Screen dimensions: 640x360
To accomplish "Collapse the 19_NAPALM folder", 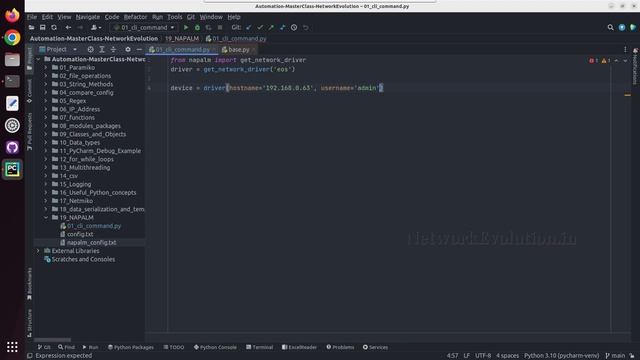I will coord(46,218).
